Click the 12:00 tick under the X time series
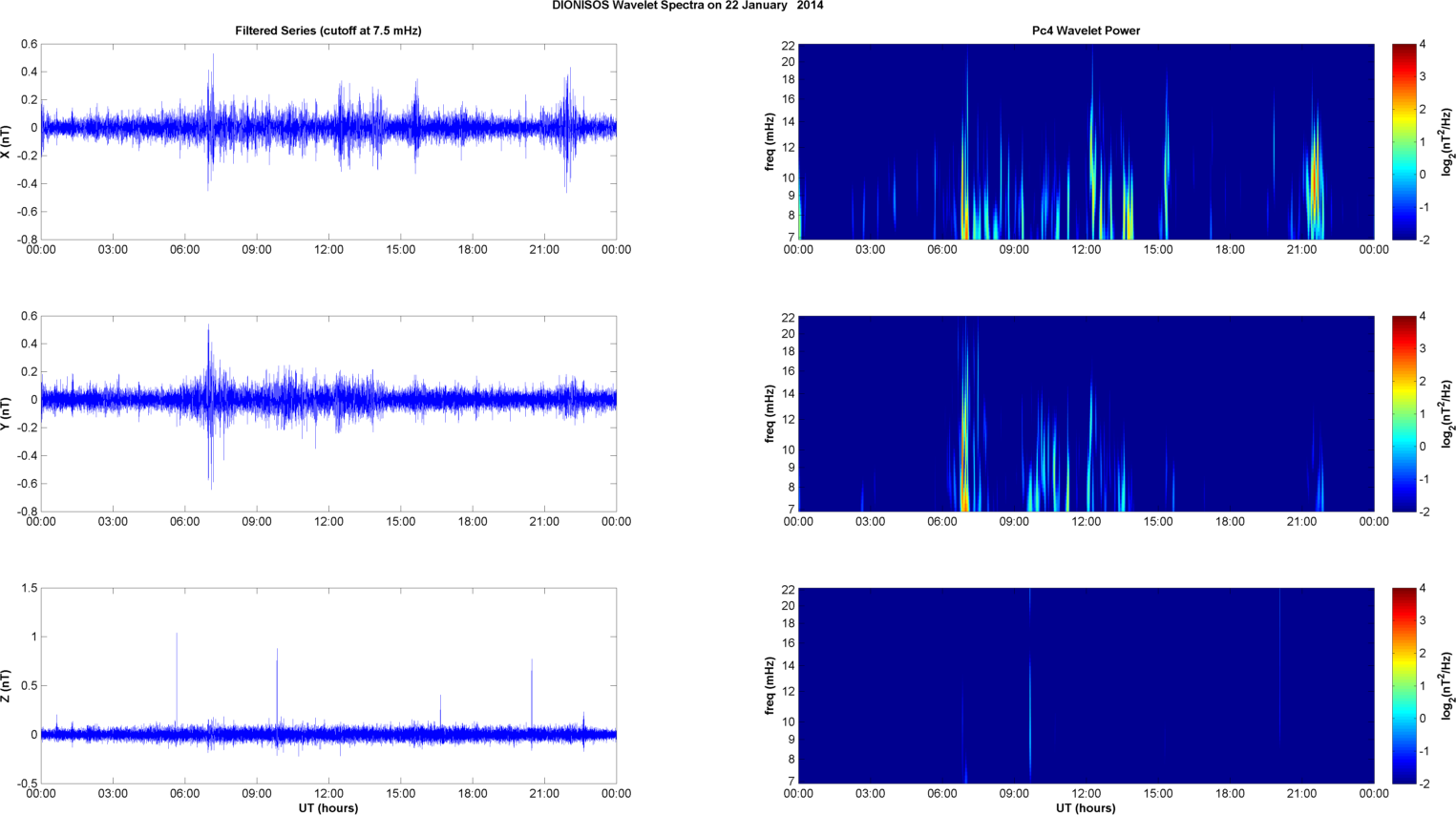Screen dimensions: 1456x815 [x=328, y=250]
